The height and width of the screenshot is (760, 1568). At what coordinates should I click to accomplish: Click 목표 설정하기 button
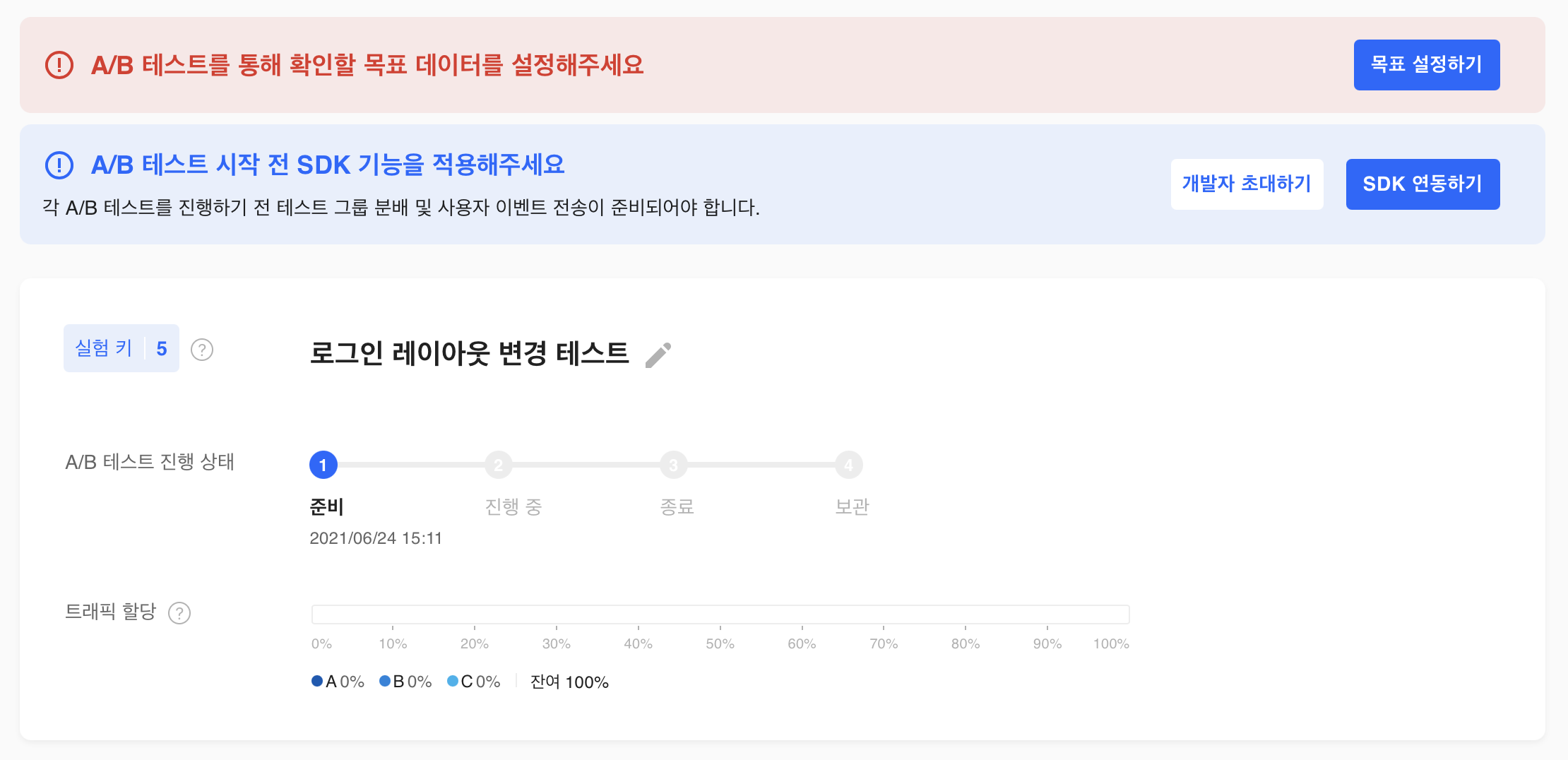(1427, 65)
